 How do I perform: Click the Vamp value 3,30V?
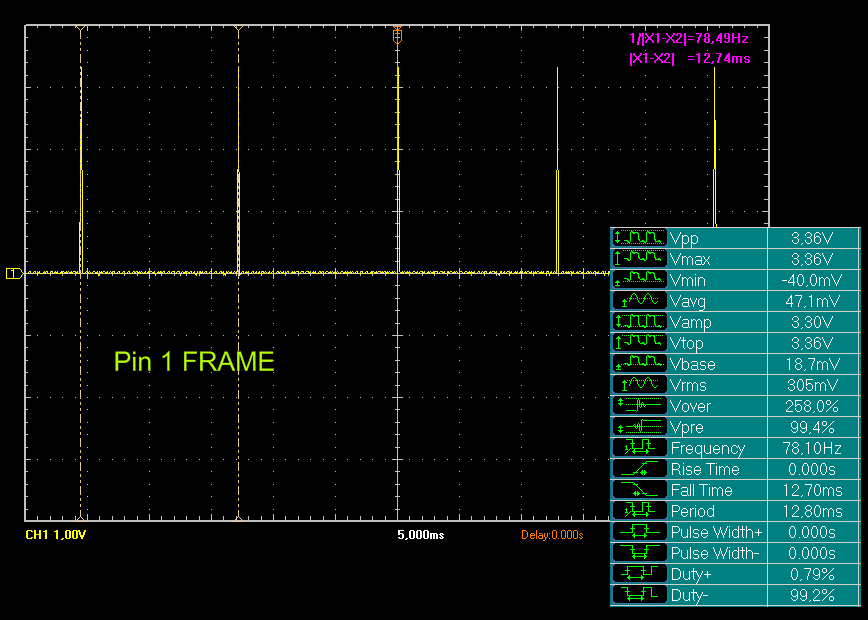click(x=812, y=322)
